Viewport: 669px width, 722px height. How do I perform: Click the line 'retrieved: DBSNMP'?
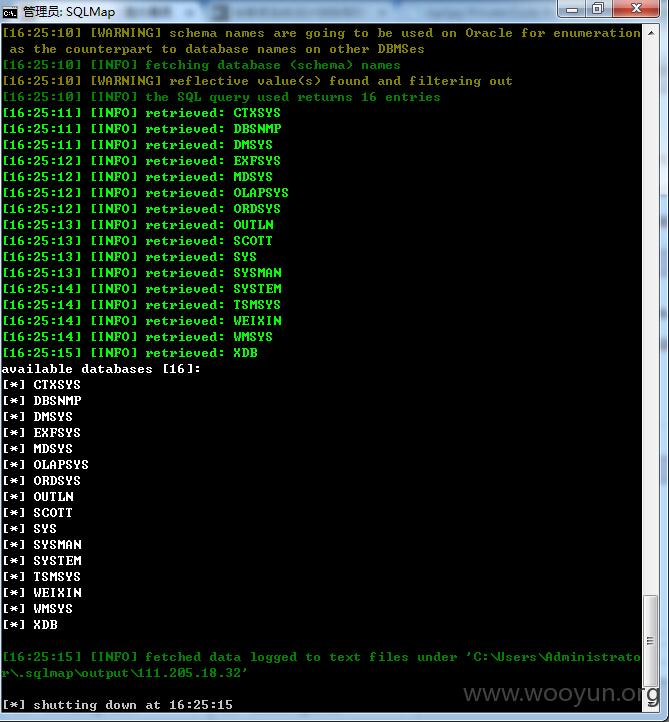pyautogui.click(x=141, y=129)
